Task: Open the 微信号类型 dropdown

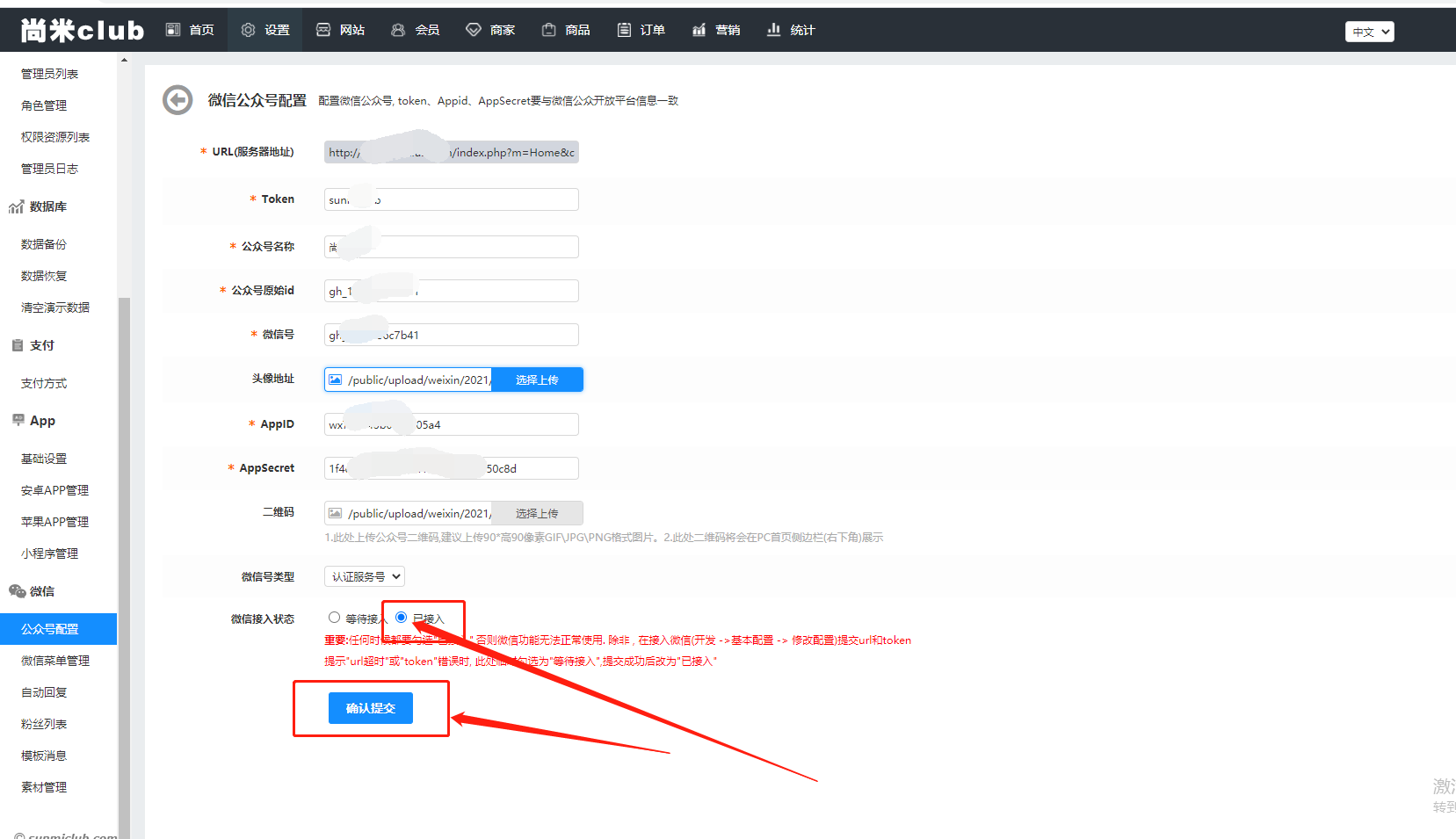Action: click(x=365, y=577)
